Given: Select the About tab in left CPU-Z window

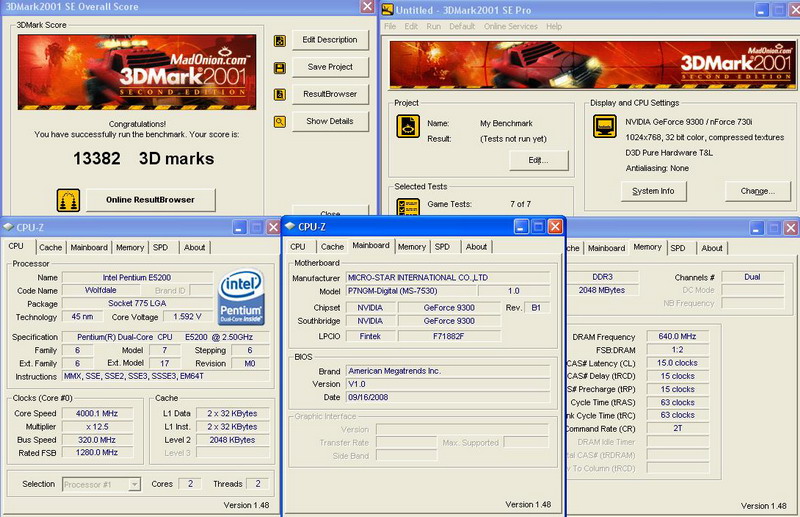Looking at the screenshot, I should click(194, 248).
